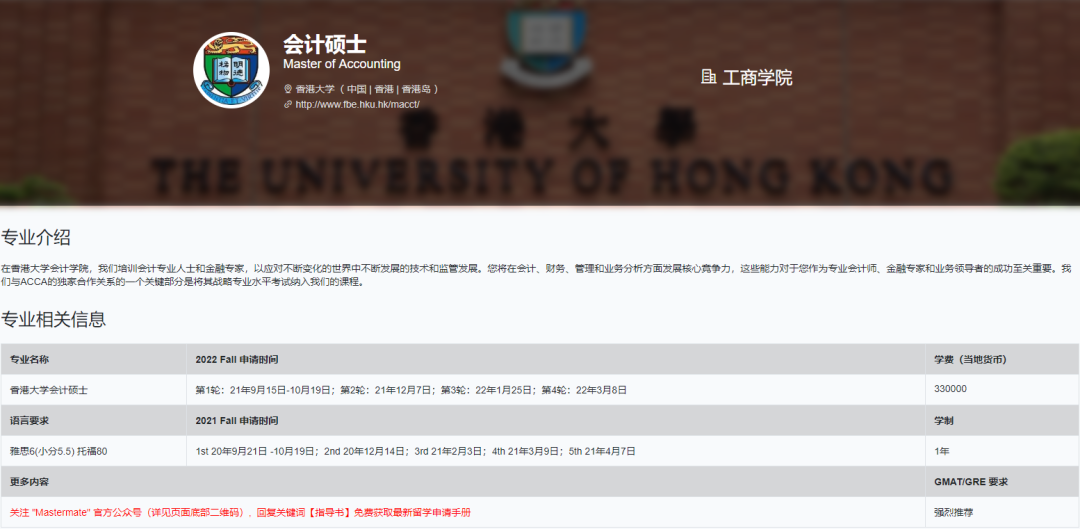Click the chain link icon beside the URL
1080x529 pixels.
coord(288,104)
